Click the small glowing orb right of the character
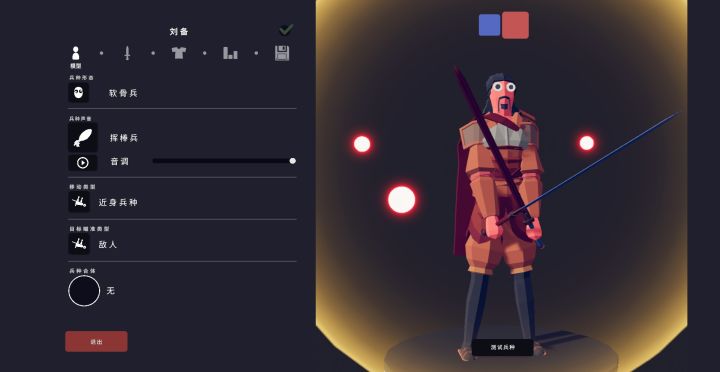This screenshot has width=720, height=372. click(x=586, y=143)
